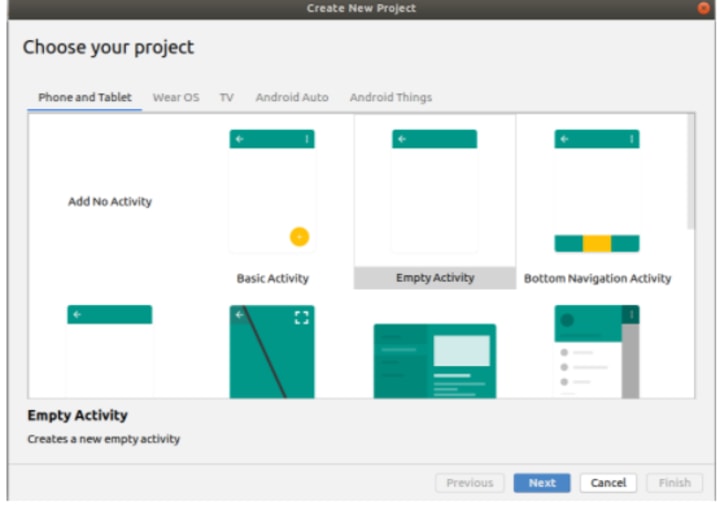Click back arrow in Basic Activity preview

click(240, 139)
